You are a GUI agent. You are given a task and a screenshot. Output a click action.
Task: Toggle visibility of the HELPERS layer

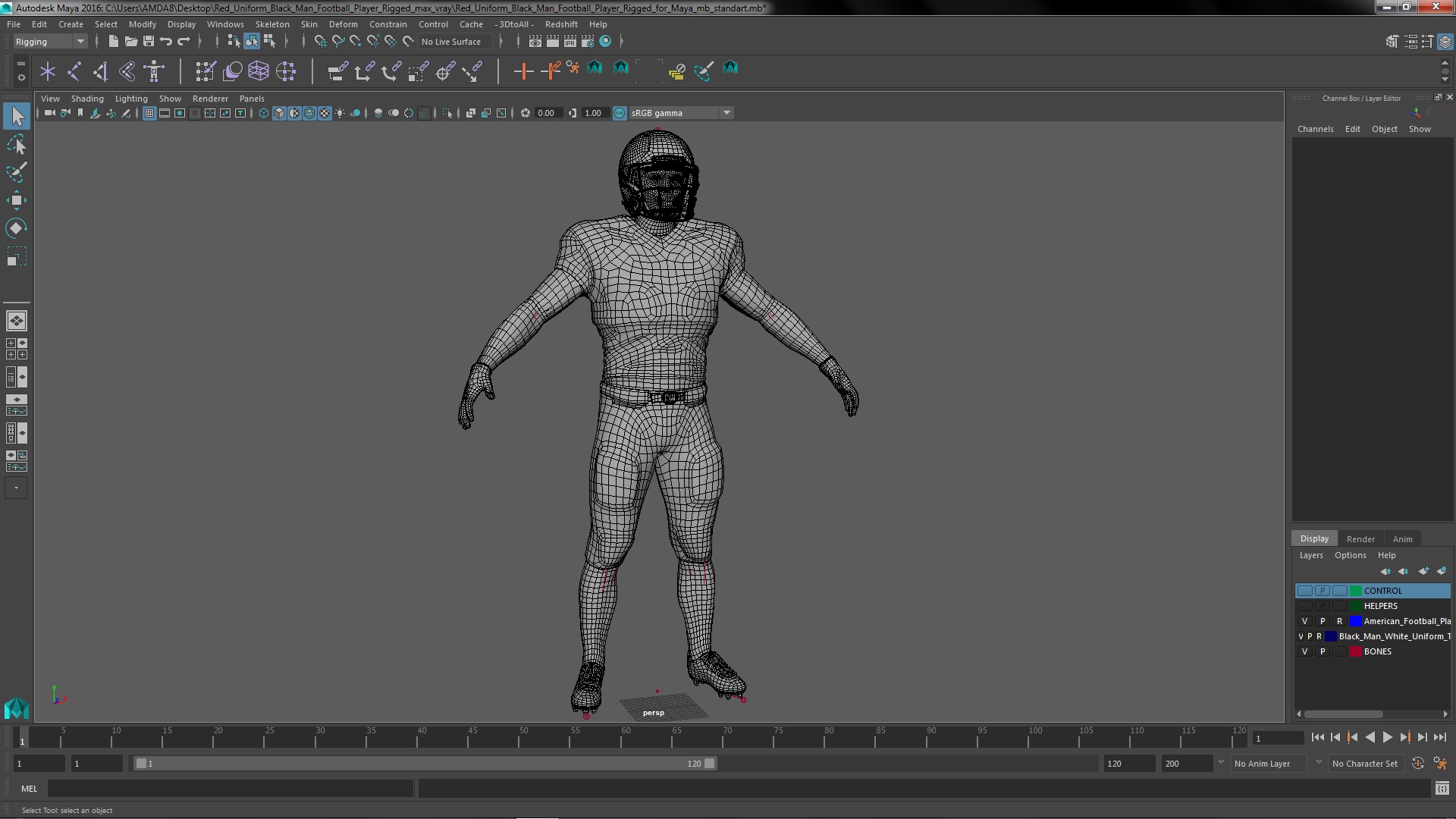click(x=1304, y=606)
